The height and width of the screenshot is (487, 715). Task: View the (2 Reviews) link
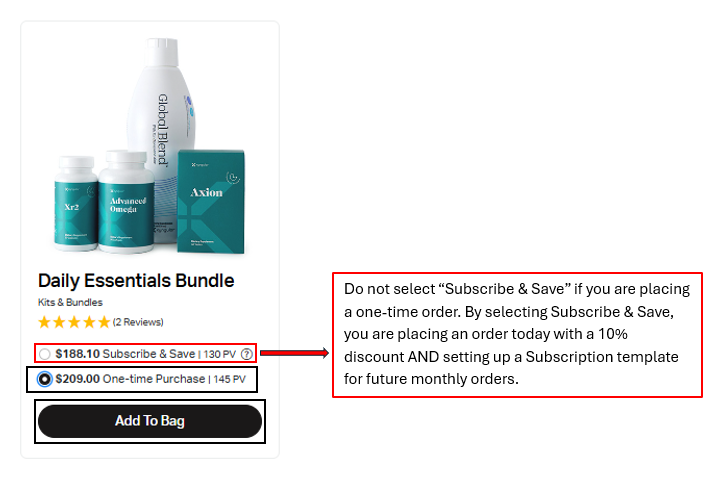pos(138,322)
